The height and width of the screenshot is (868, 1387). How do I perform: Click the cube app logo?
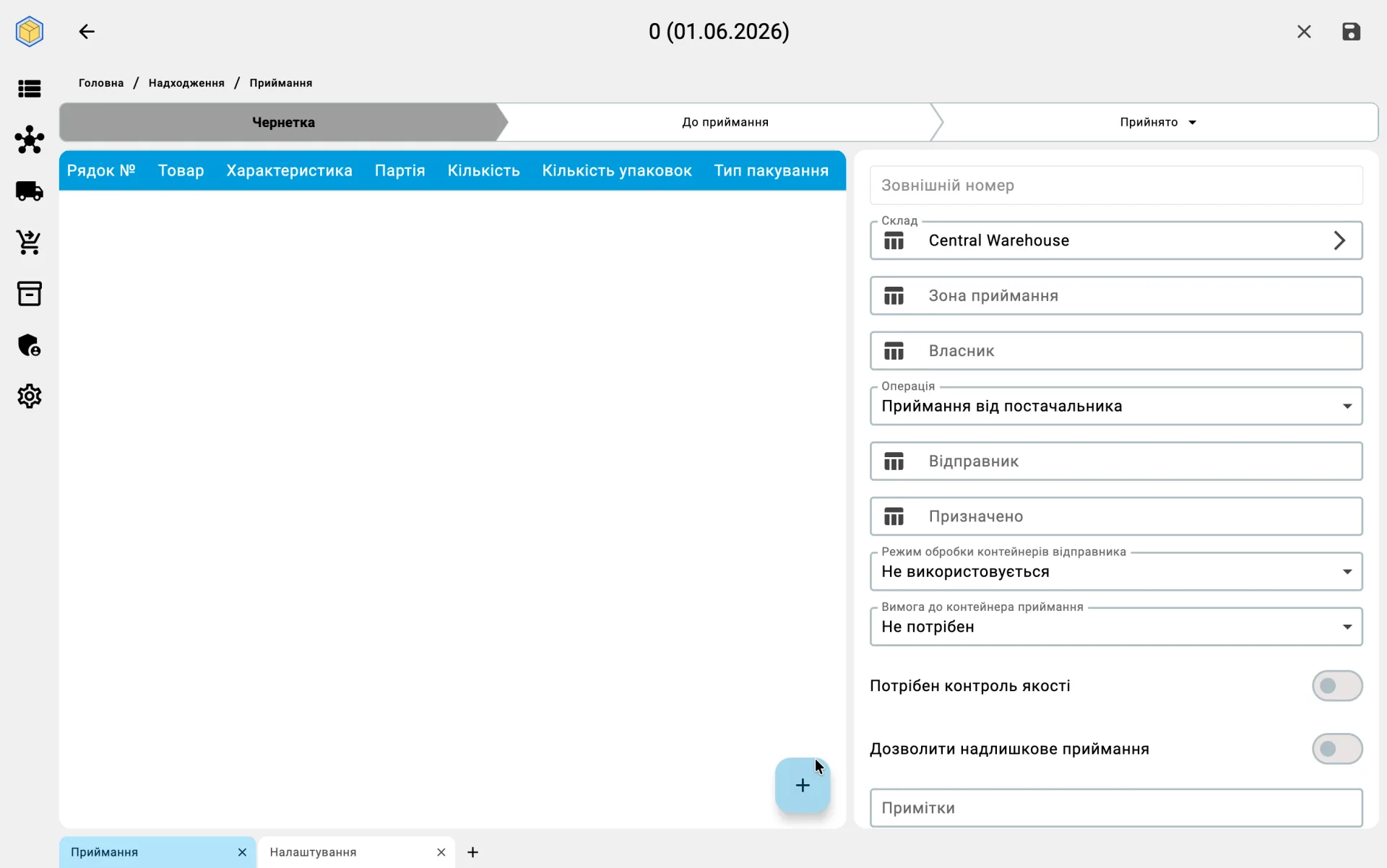pos(30,32)
